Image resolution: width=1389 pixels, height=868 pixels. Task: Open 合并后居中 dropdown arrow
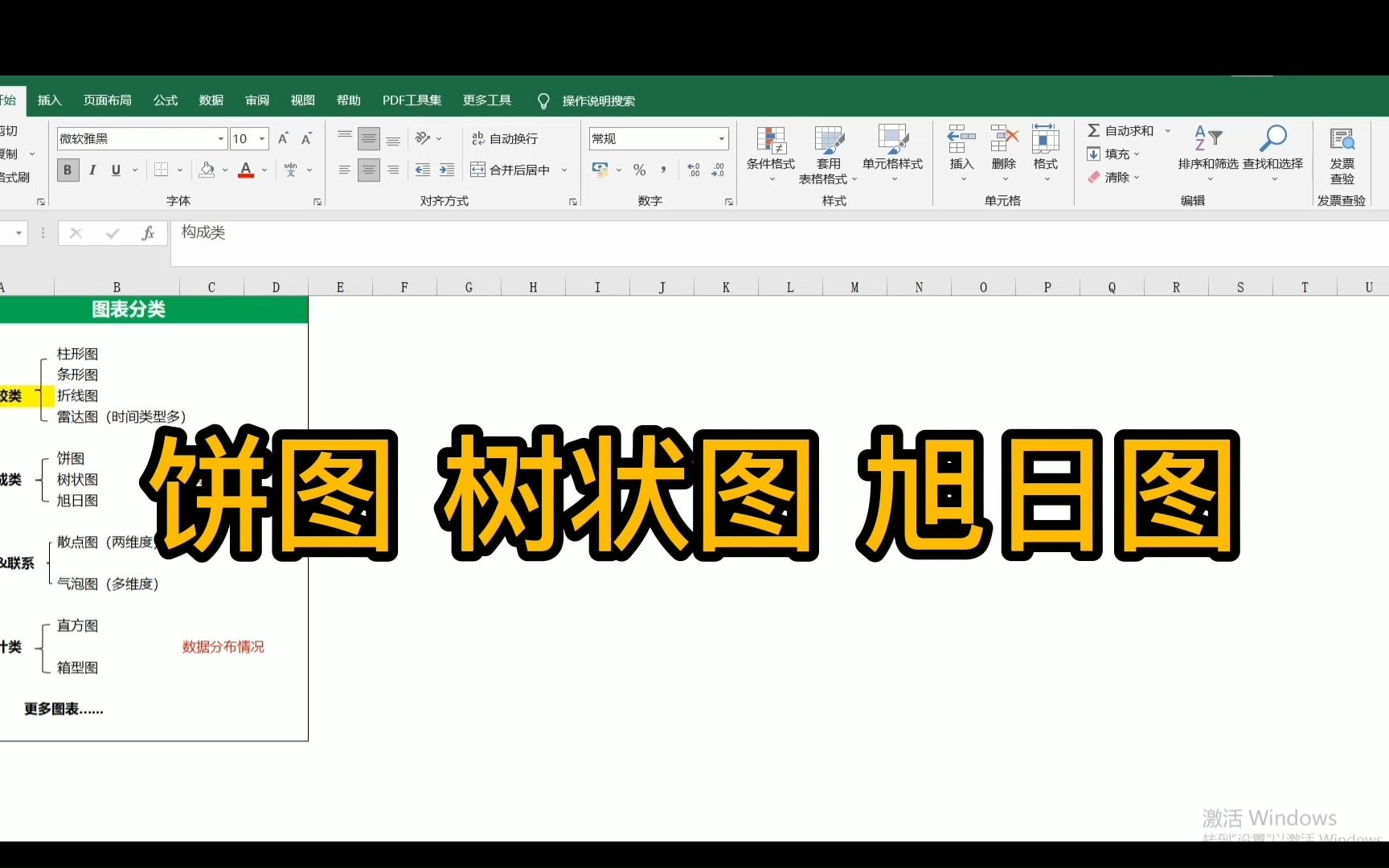click(x=564, y=170)
